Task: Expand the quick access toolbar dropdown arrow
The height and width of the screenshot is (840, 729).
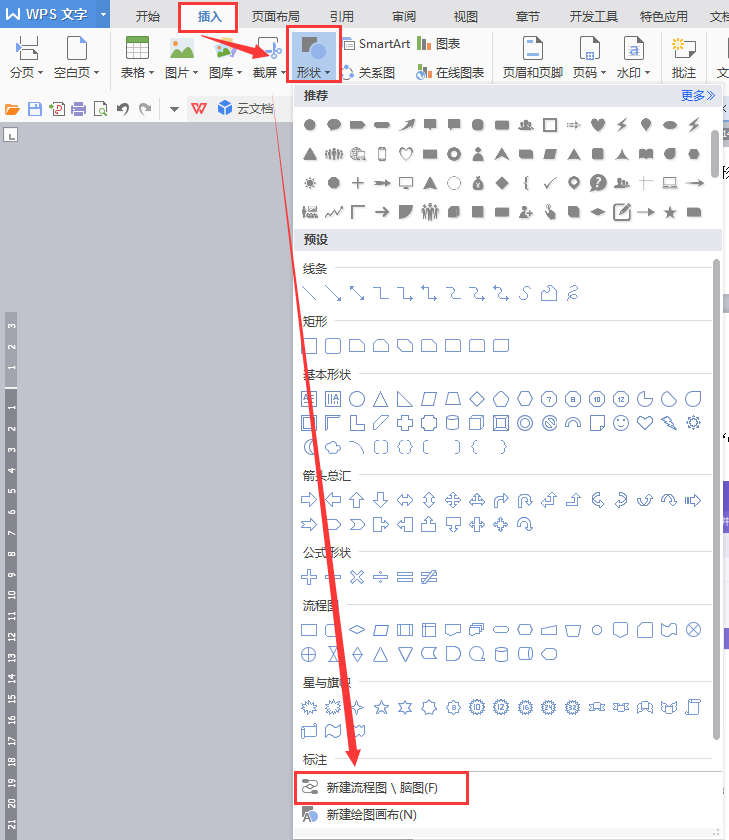Action: click(x=174, y=109)
